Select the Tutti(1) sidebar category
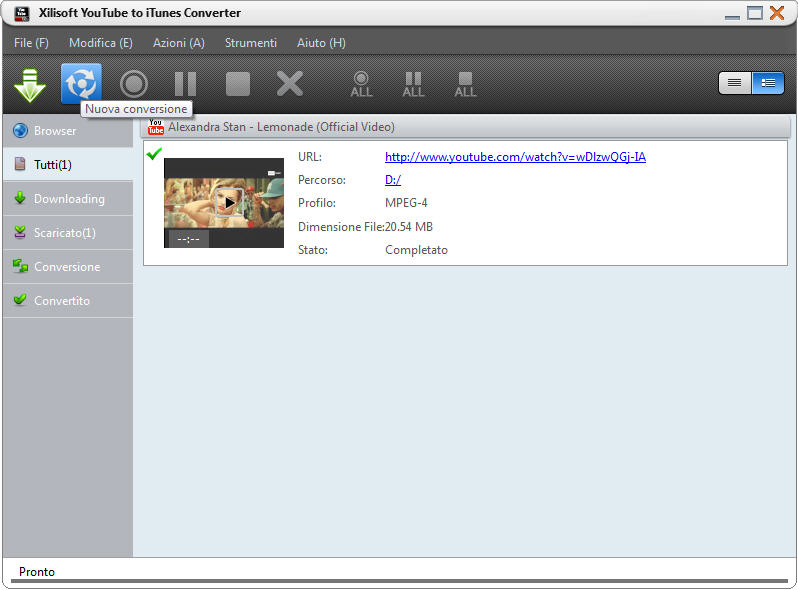Image resolution: width=798 pixels, height=590 pixels. pyautogui.click(x=68, y=164)
